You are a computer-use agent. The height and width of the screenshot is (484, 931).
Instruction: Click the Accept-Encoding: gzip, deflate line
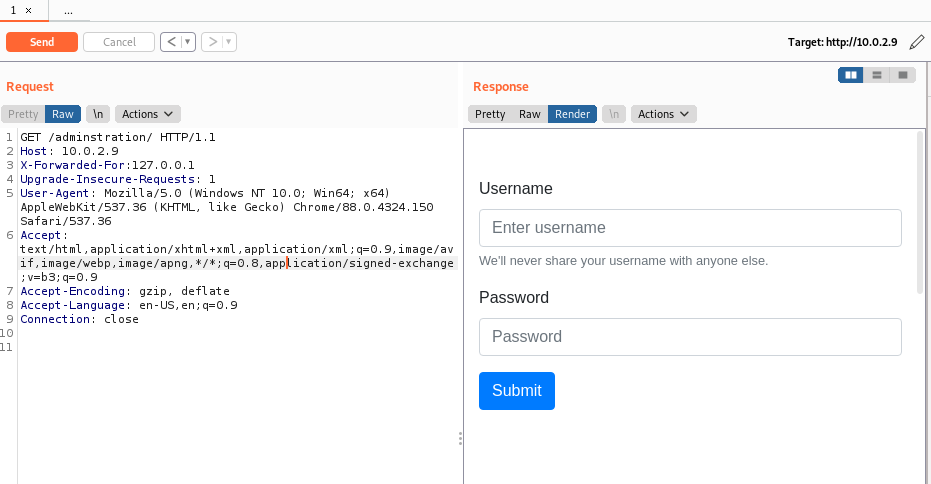(x=125, y=291)
